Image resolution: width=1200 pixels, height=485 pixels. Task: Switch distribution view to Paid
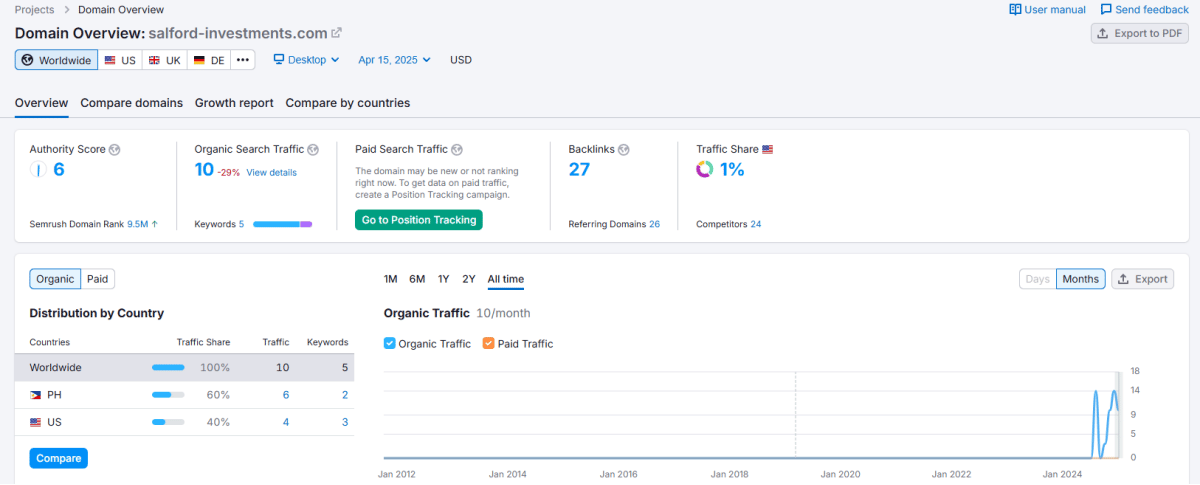pyautogui.click(x=98, y=279)
